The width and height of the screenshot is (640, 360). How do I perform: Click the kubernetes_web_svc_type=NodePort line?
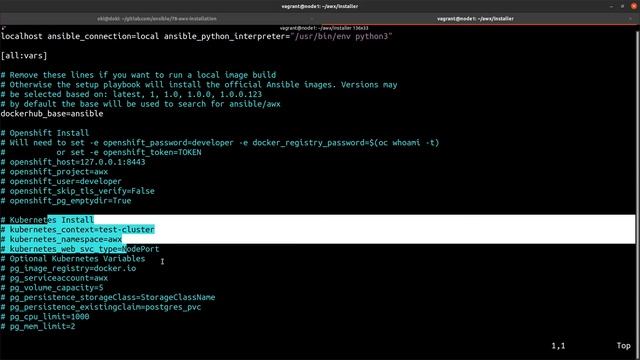(x=80, y=249)
